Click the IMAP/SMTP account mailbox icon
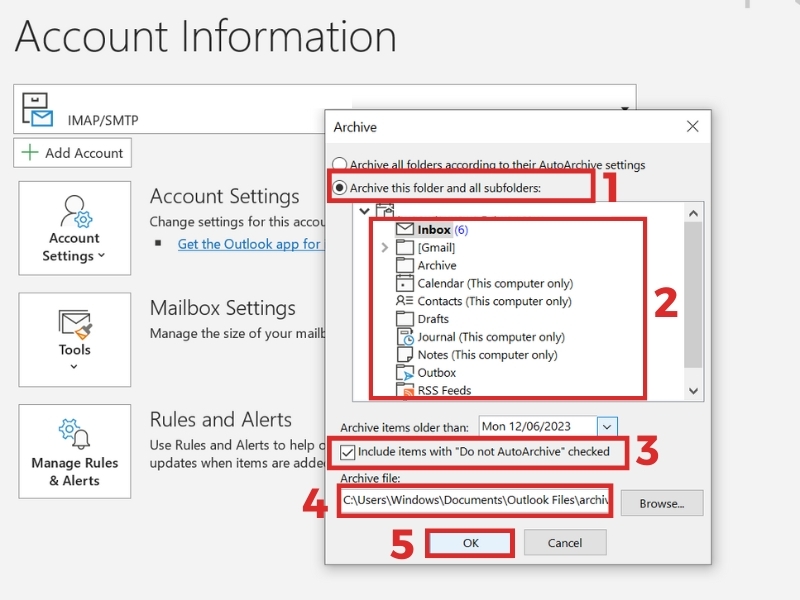 [37, 109]
